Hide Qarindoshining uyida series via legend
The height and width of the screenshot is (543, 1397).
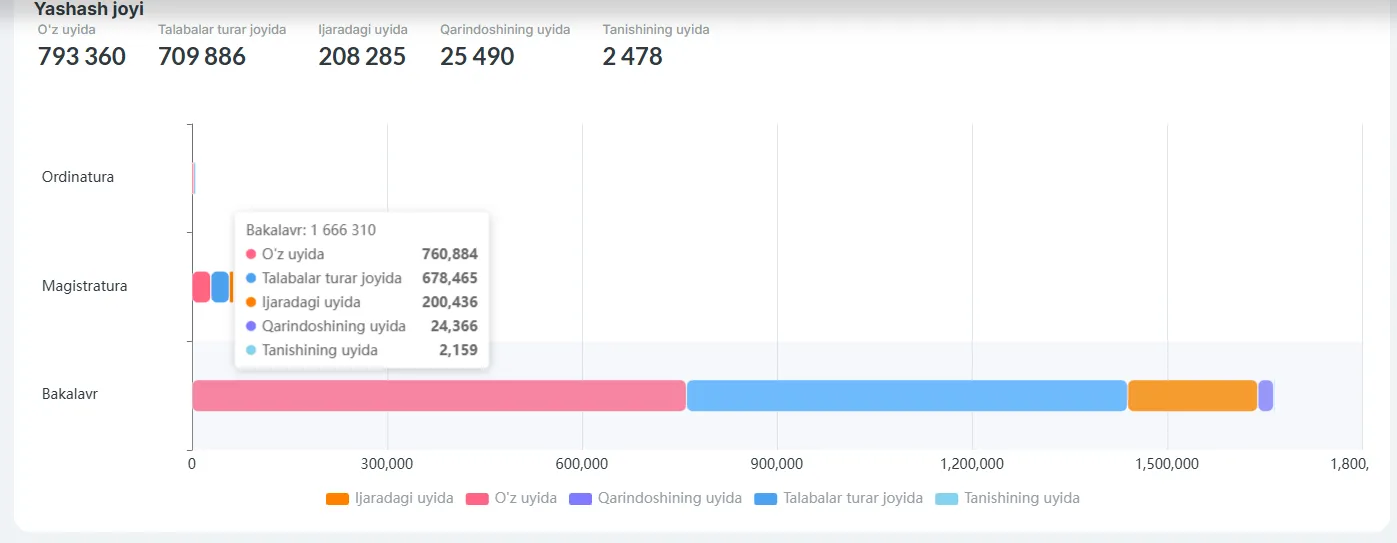tap(655, 498)
